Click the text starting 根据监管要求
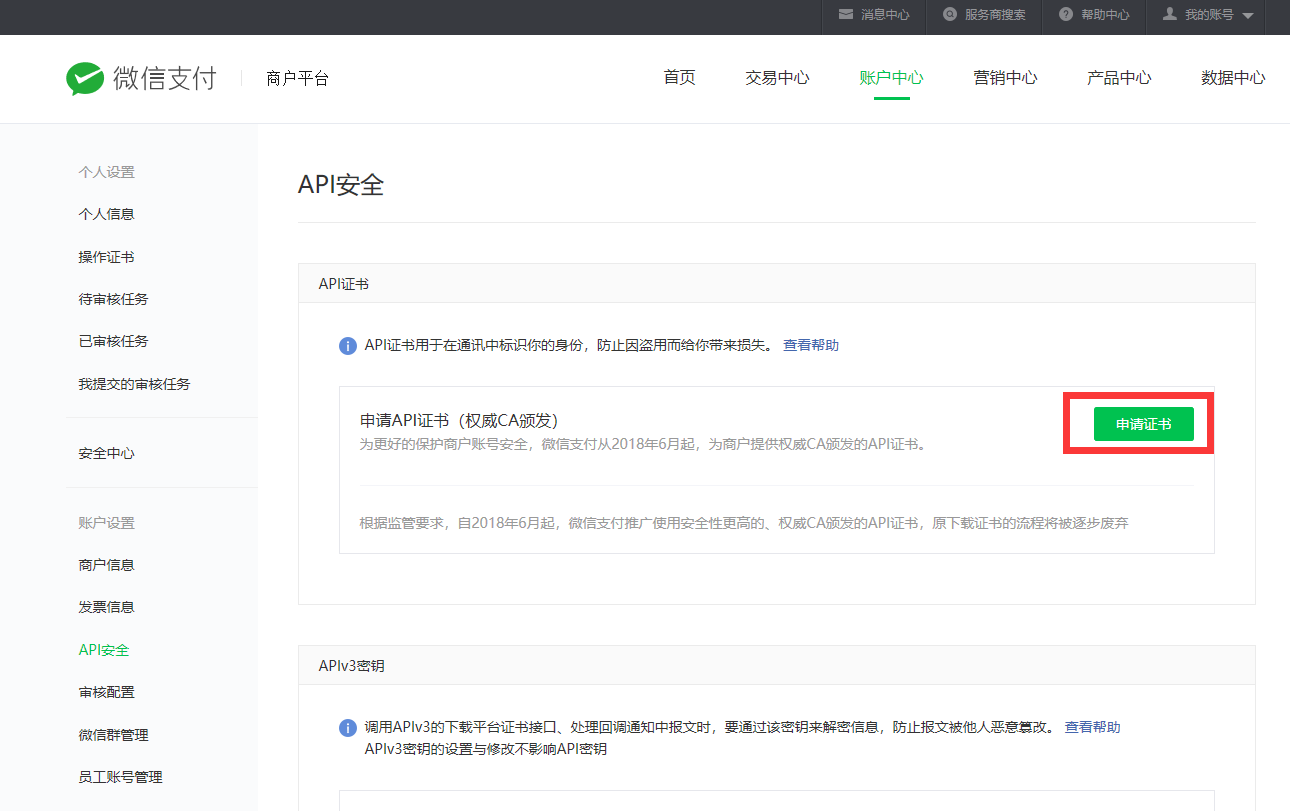This screenshot has width=1290, height=811. [744, 523]
